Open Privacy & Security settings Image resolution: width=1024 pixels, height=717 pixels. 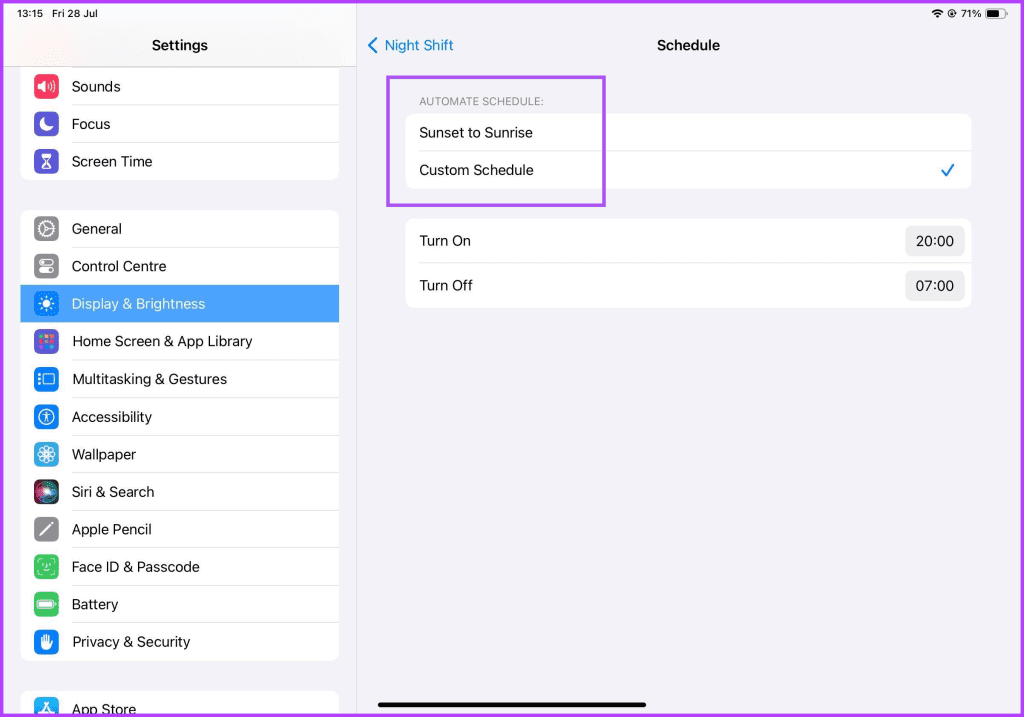(180, 642)
